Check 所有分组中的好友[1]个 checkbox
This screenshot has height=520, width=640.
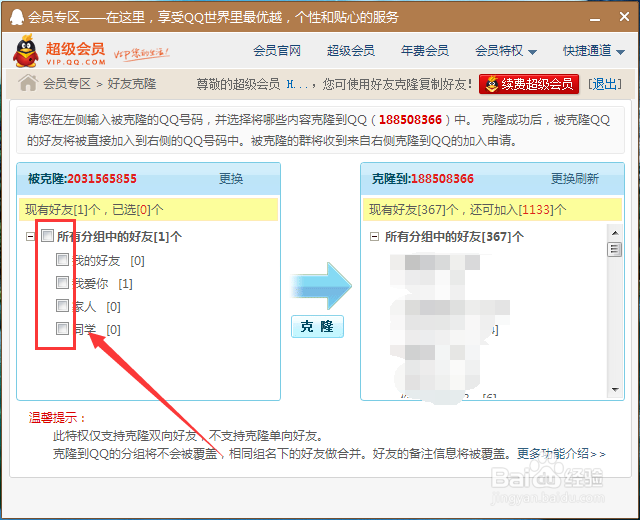point(47,236)
